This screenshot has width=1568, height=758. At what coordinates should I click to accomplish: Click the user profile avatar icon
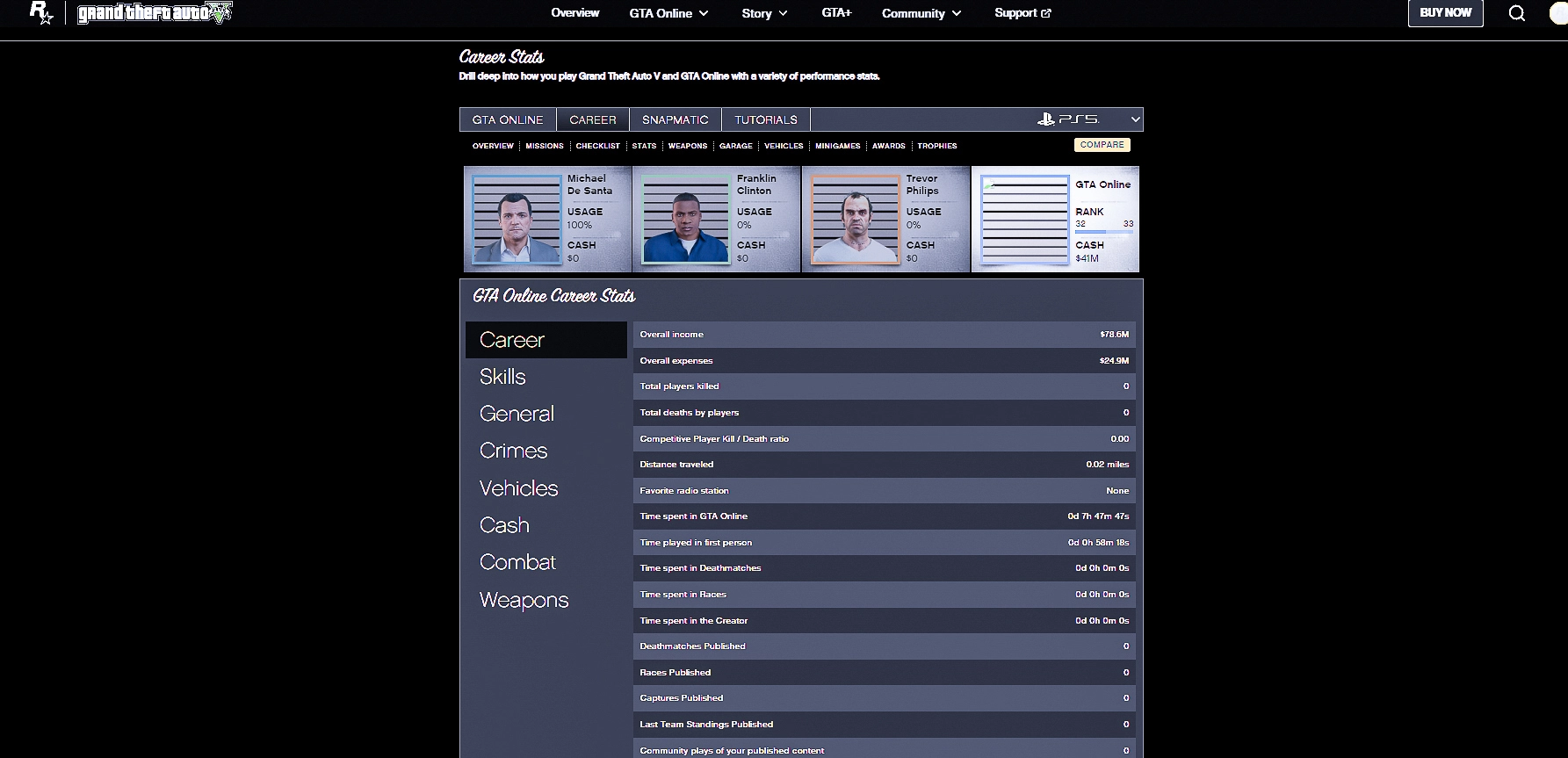[x=1558, y=13]
